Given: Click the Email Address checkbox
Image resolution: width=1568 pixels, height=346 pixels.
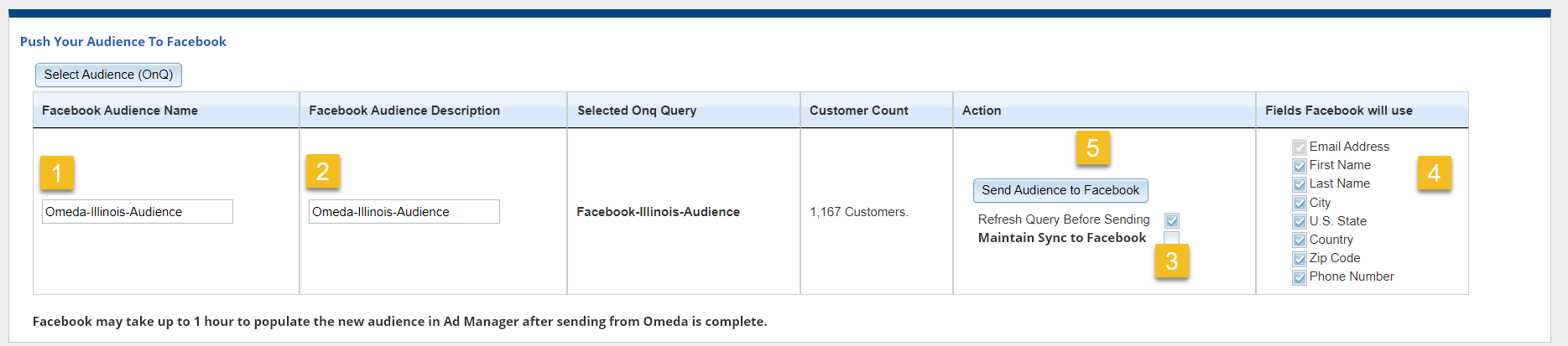Looking at the screenshot, I should click(1300, 147).
